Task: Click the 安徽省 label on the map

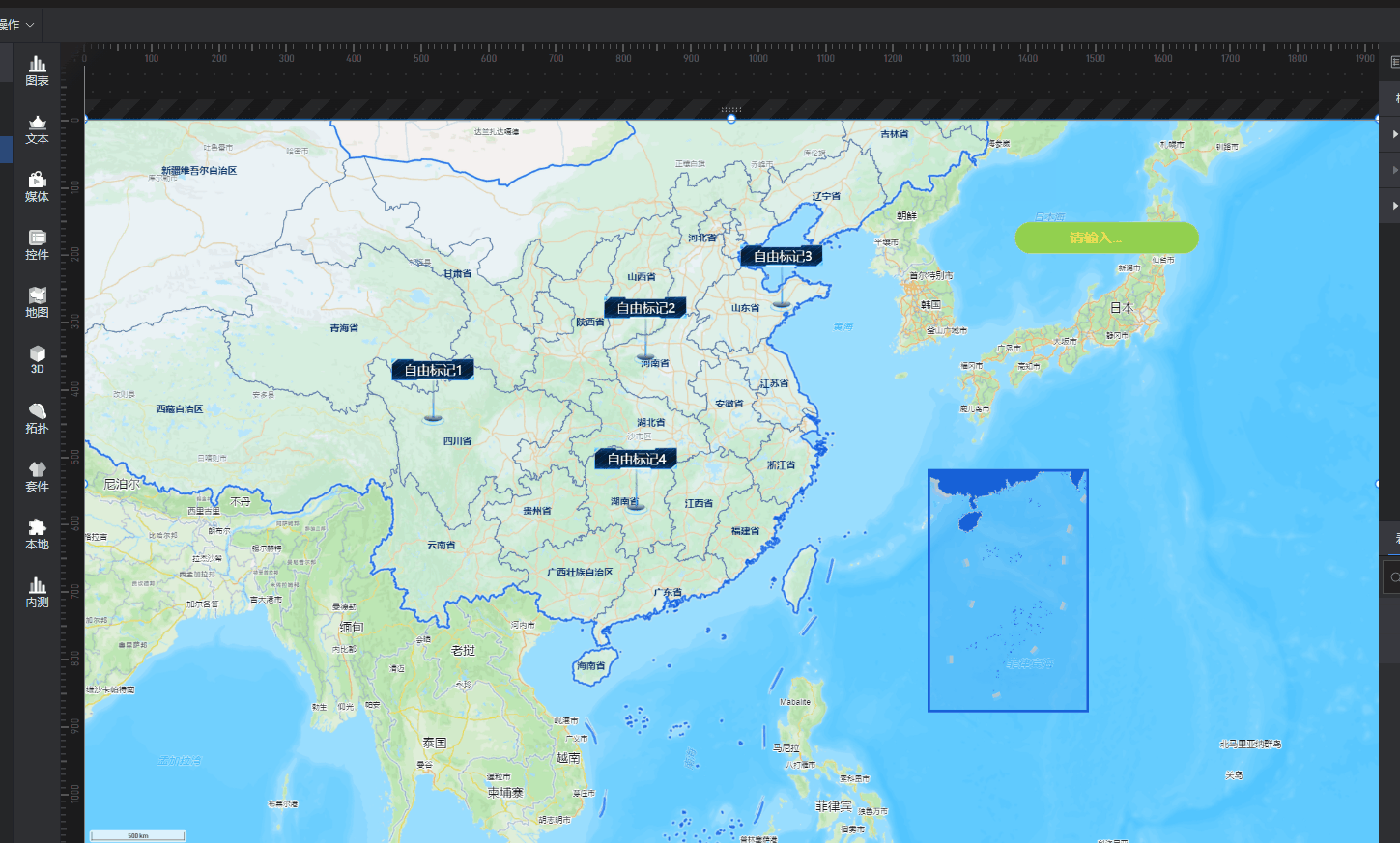Action: click(729, 404)
